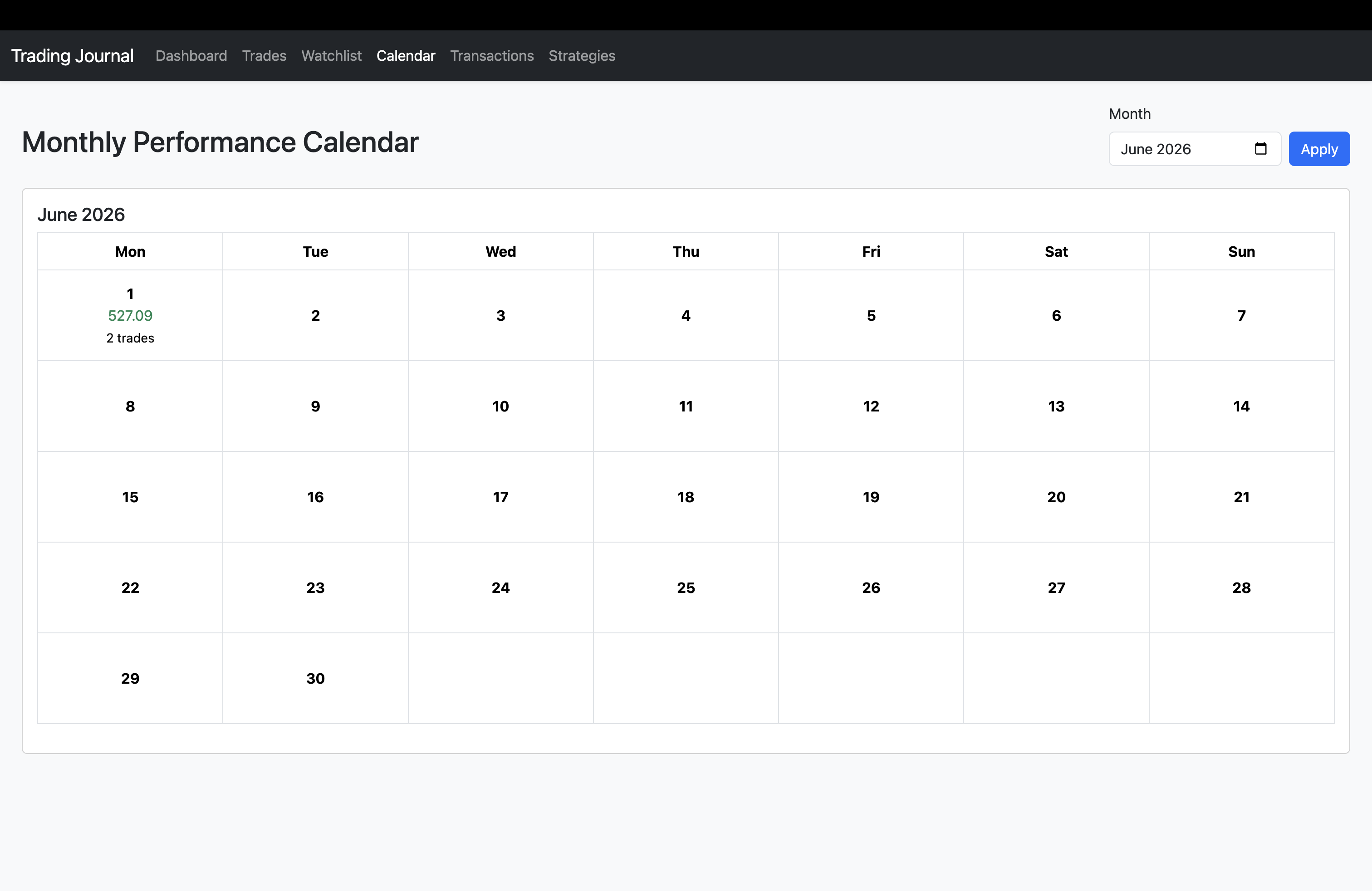
Task: Click the Sun column header
Action: pos(1242,252)
